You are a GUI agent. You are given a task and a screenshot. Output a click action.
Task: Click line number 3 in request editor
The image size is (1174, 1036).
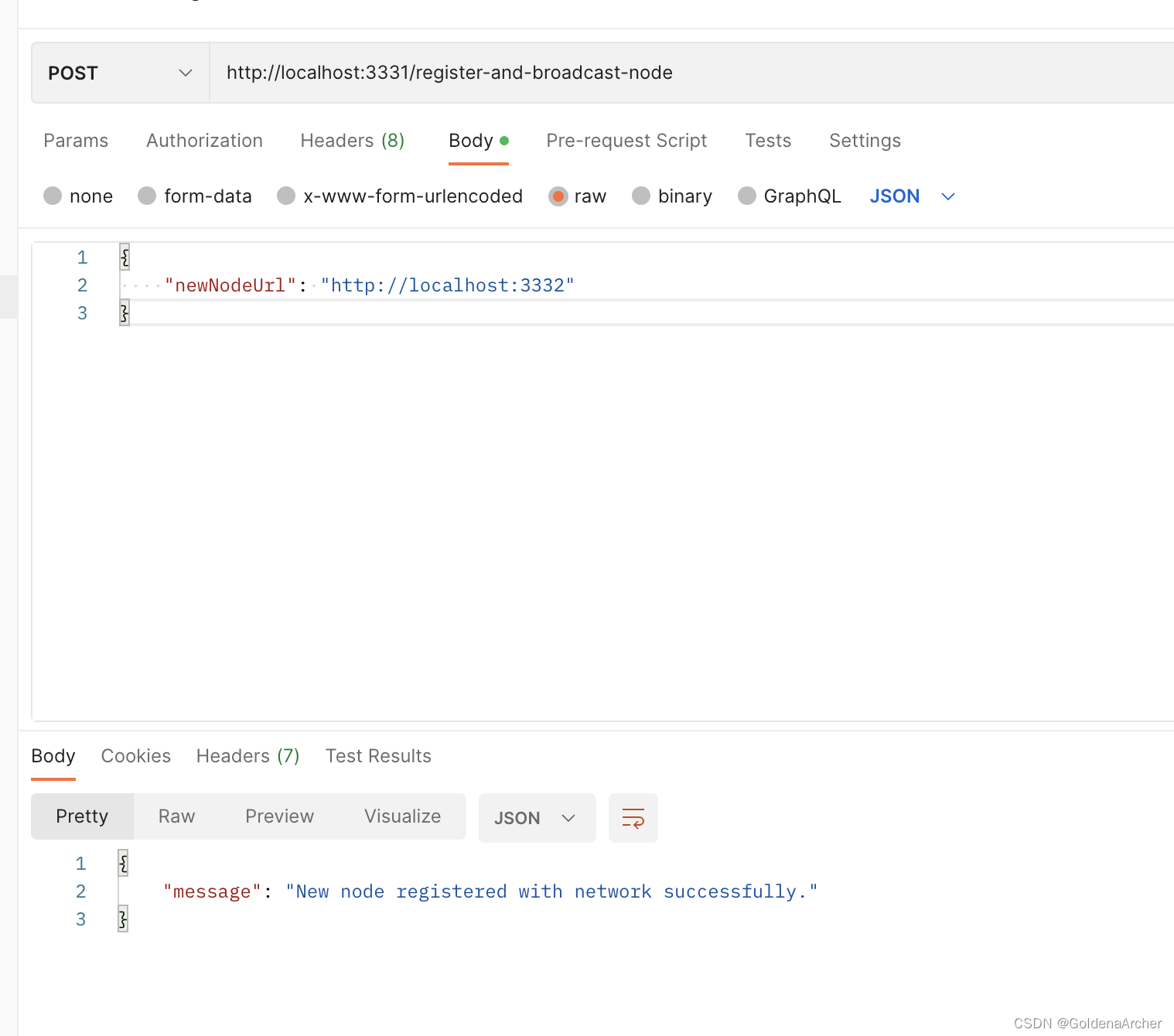pos(82,313)
